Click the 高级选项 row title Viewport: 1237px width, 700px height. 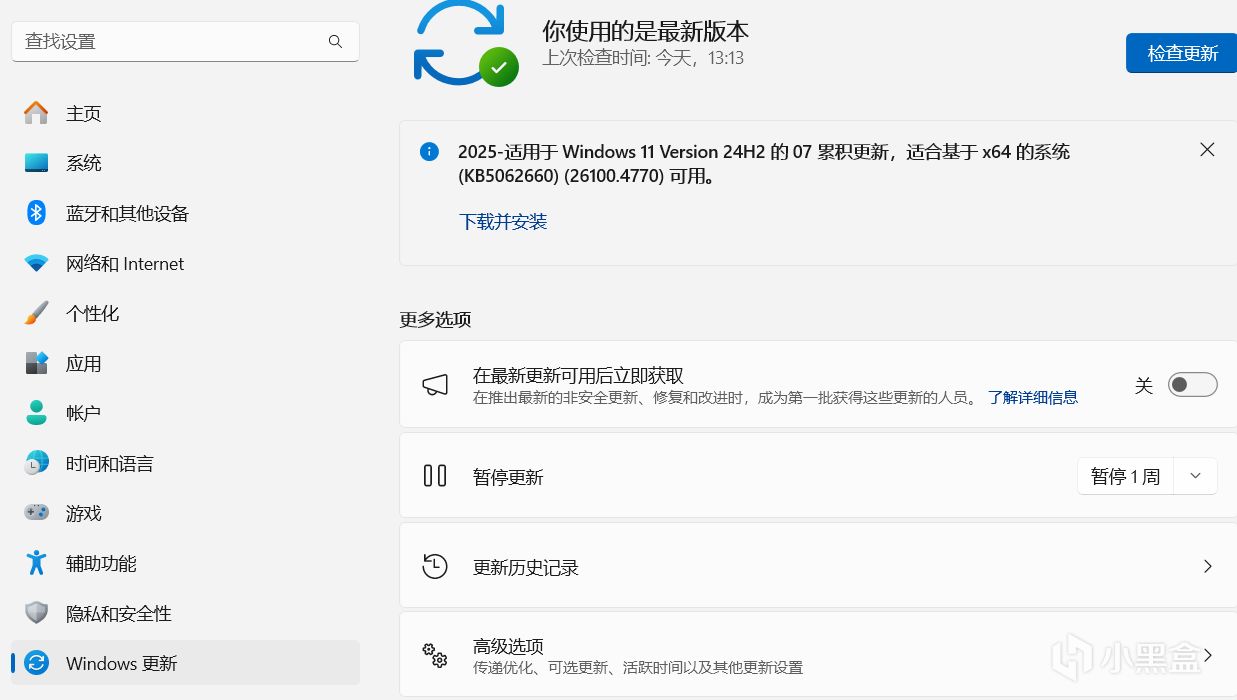(508, 646)
